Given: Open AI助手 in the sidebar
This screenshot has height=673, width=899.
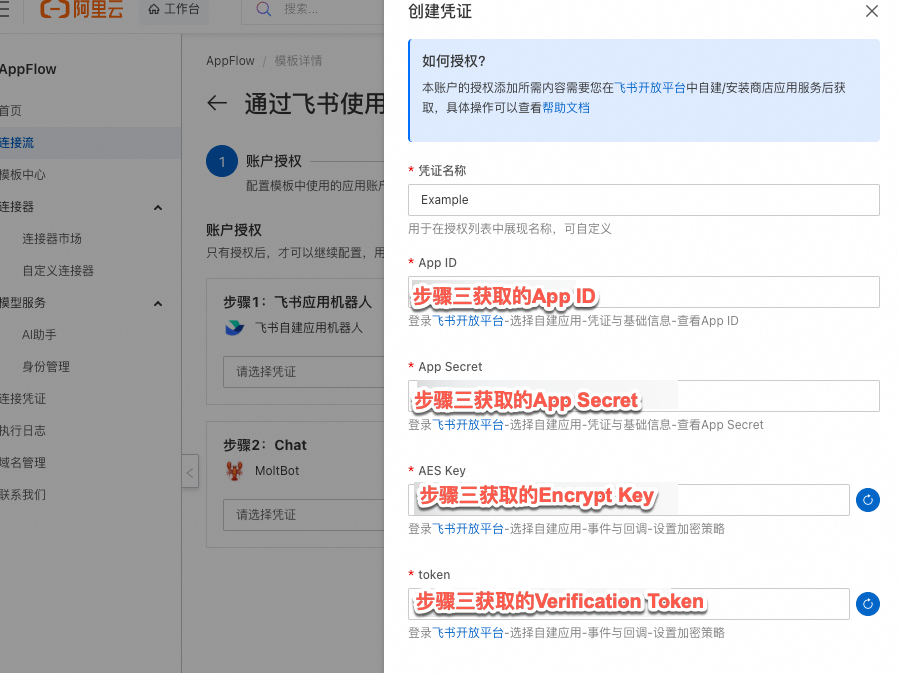Looking at the screenshot, I should [x=39, y=335].
